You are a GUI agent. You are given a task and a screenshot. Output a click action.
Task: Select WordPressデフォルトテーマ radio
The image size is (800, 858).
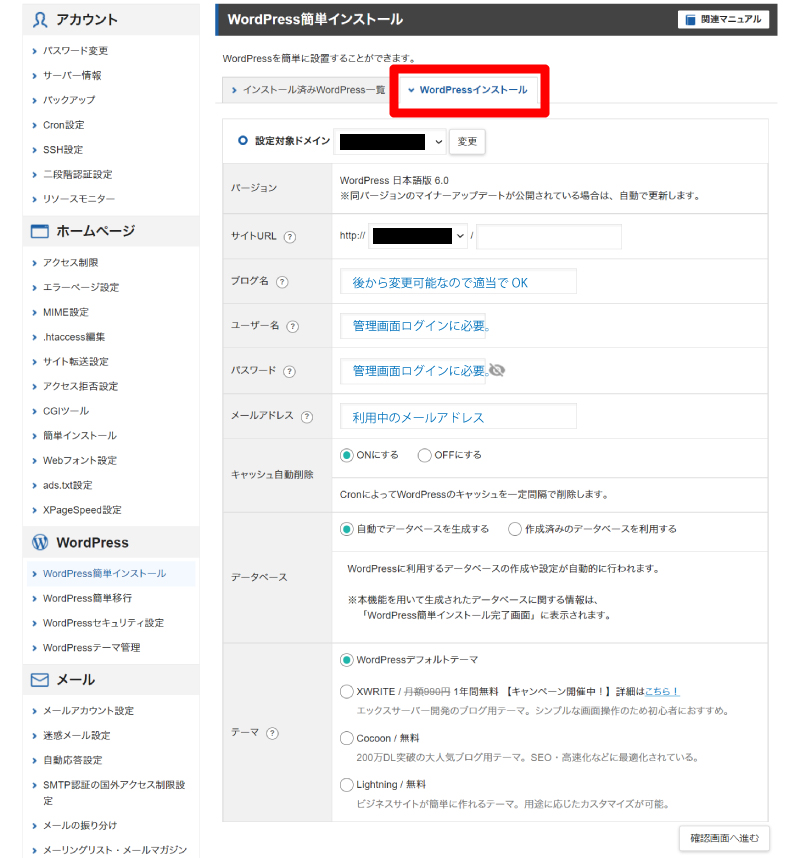(346, 660)
